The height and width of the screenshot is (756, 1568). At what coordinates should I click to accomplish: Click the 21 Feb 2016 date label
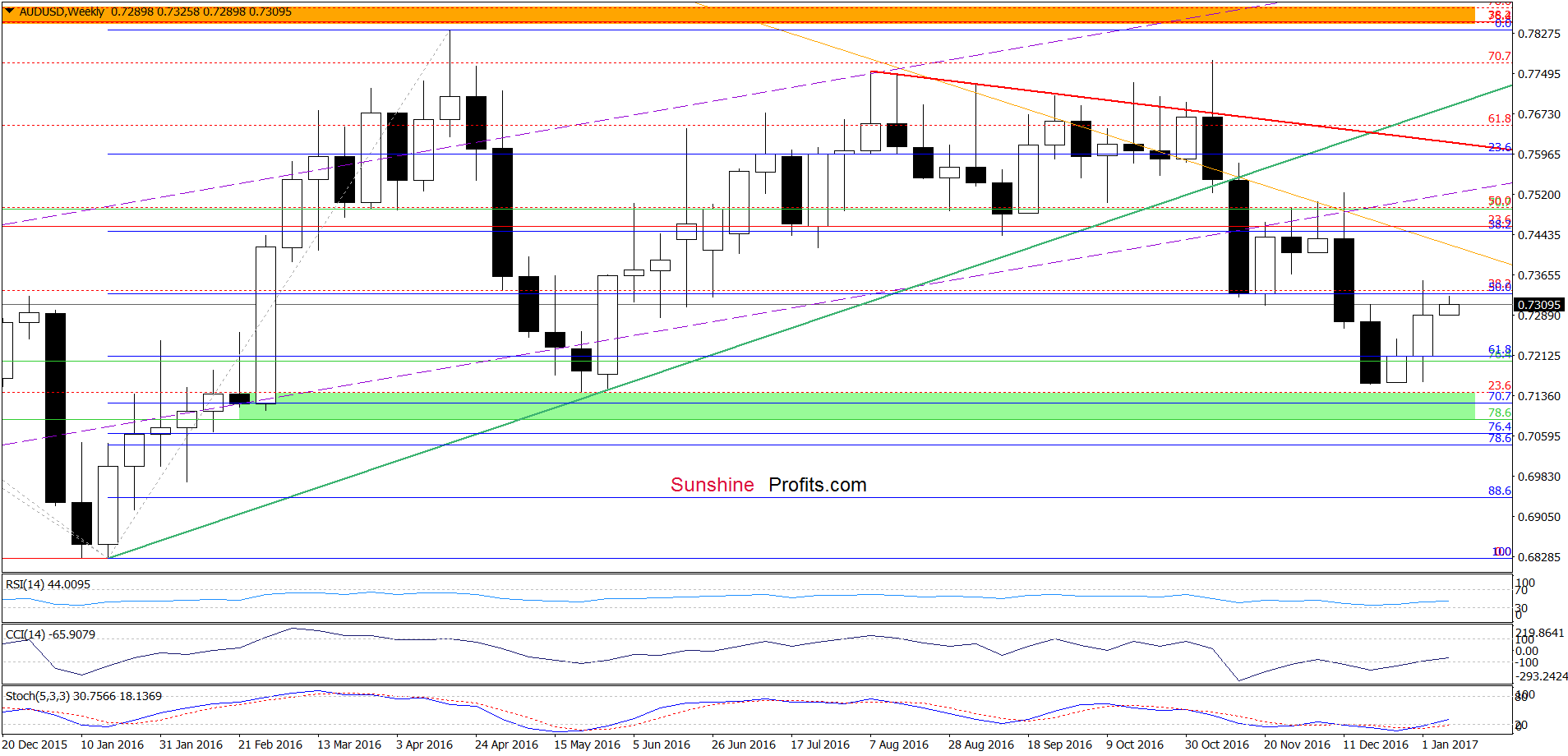point(270,744)
